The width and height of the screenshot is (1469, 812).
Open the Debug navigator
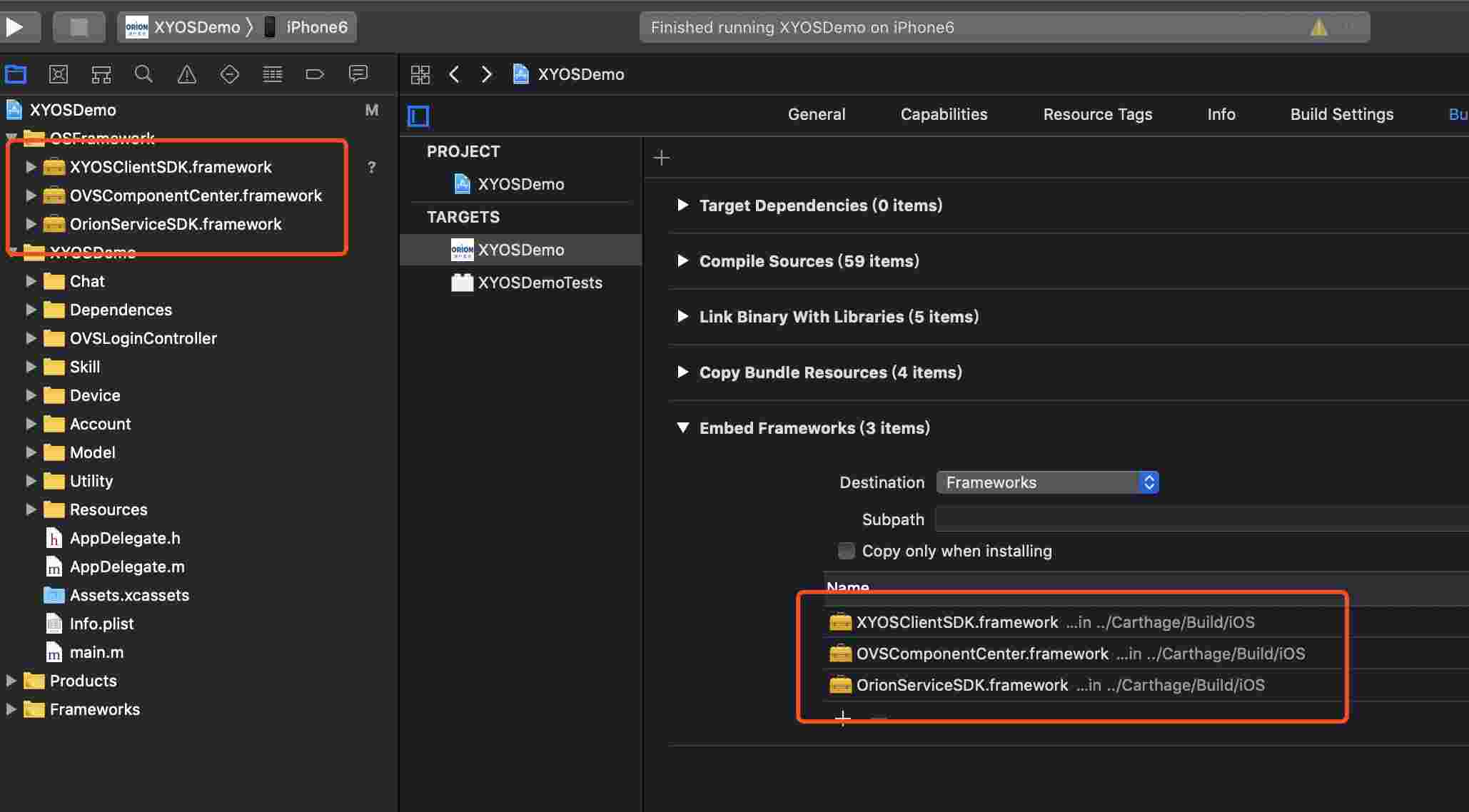[x=272, y=73]
